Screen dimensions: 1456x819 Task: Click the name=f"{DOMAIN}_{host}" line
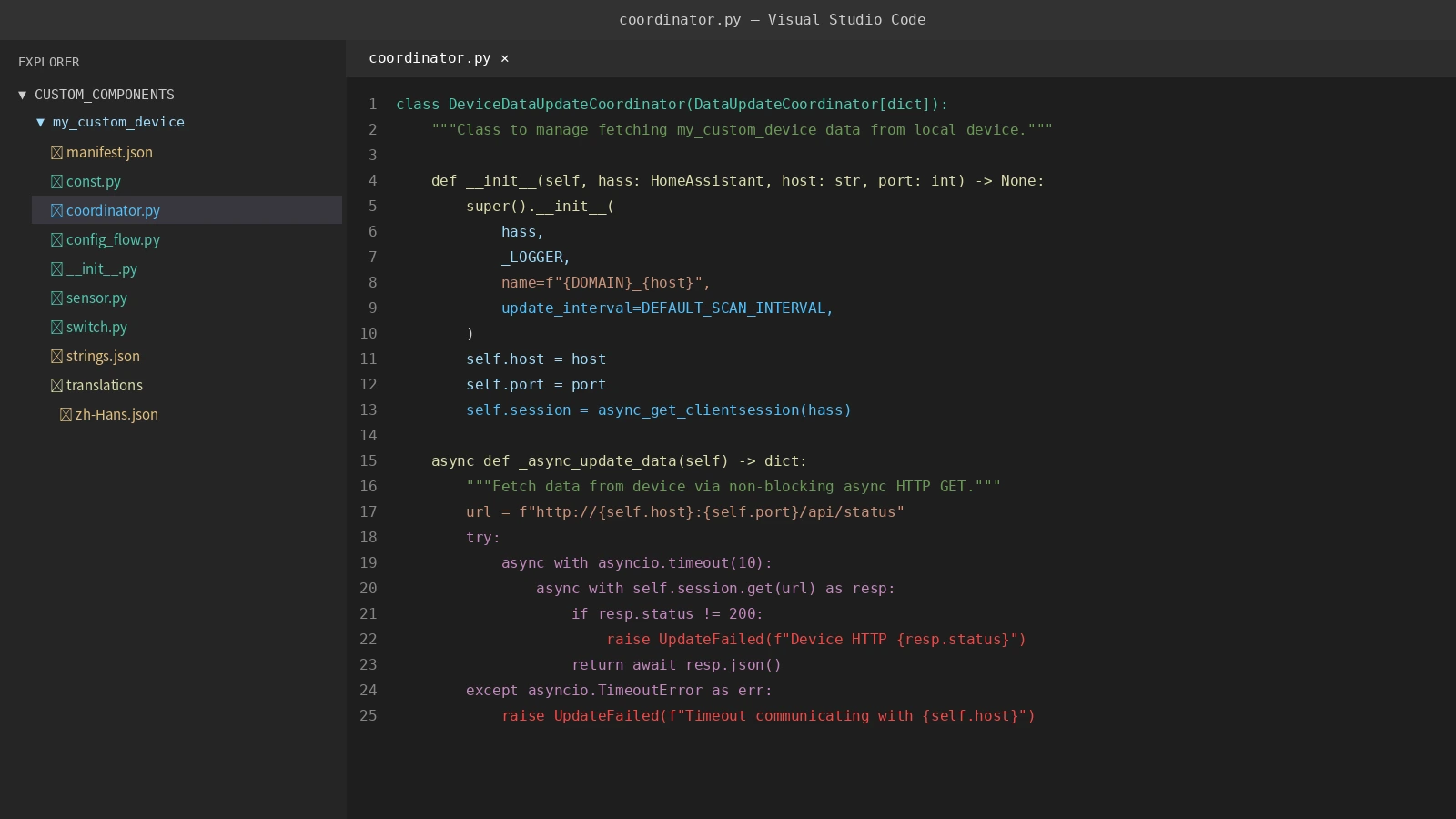click(606, 283)
